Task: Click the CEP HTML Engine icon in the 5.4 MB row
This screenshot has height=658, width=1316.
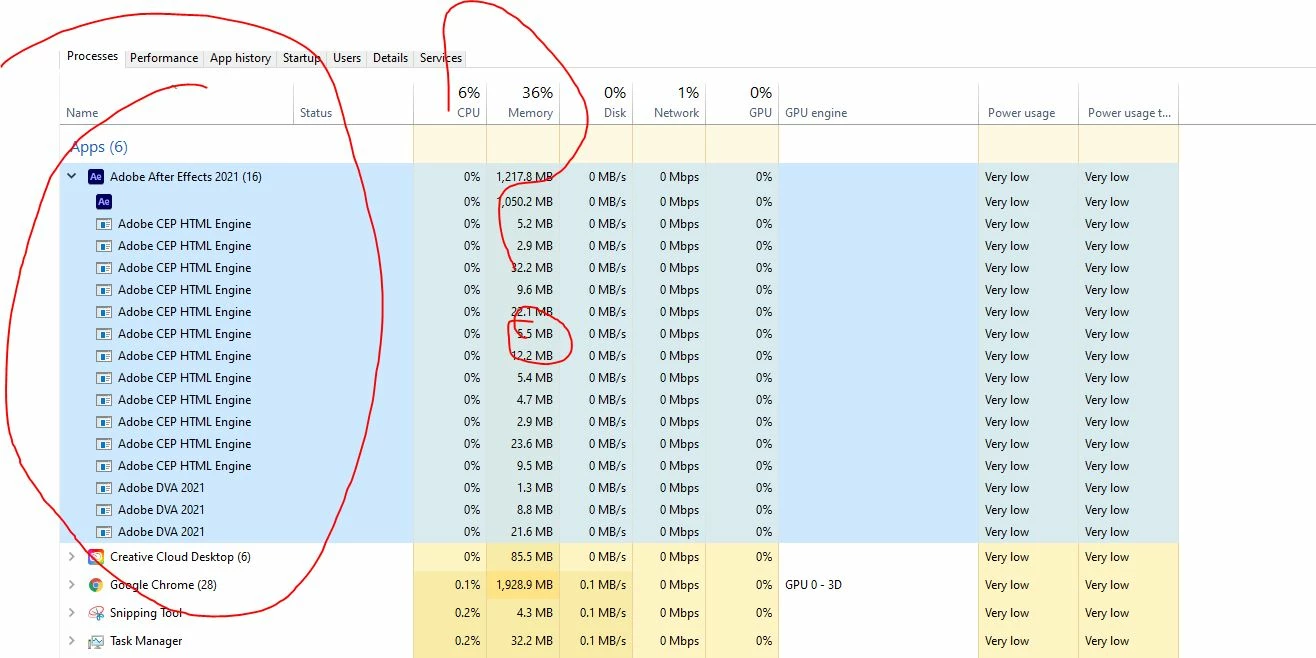Action: tap(104, 378)
